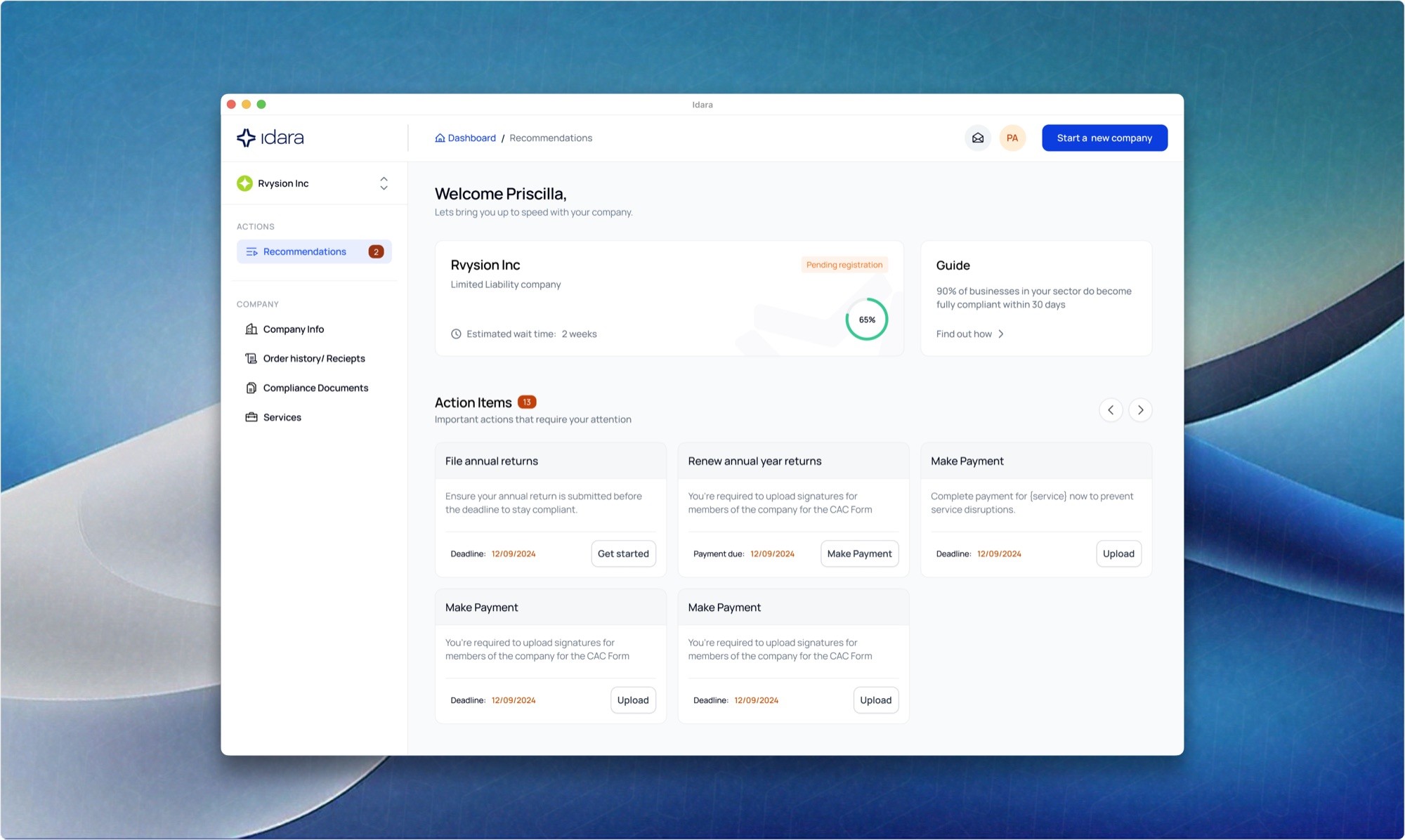The height and width of the screenshot is (840, 1405).
Task: Click Make Payment button on Renew annual year returns
Action: click(859, 553)
